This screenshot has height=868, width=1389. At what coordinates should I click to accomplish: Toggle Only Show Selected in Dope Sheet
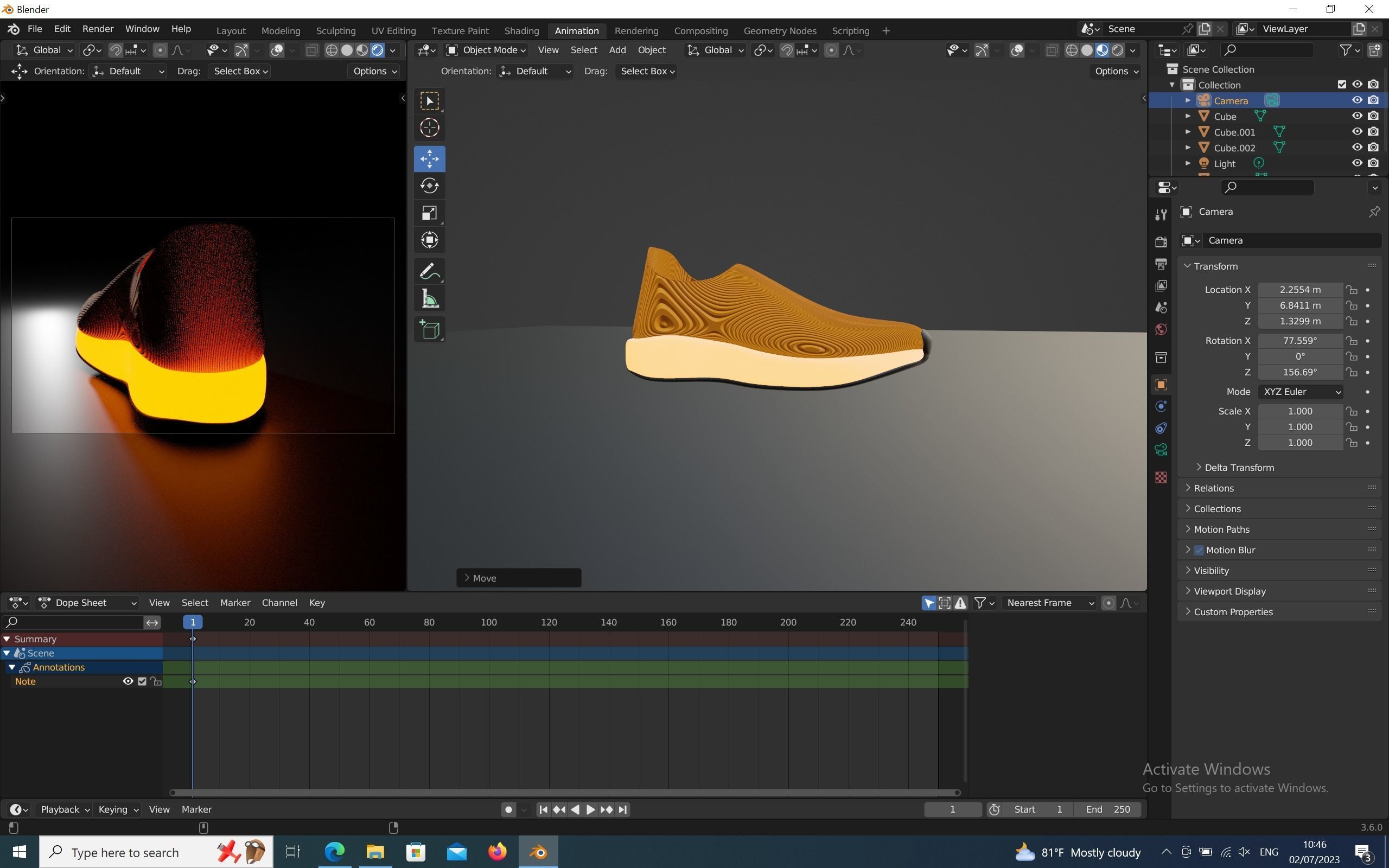929,603
